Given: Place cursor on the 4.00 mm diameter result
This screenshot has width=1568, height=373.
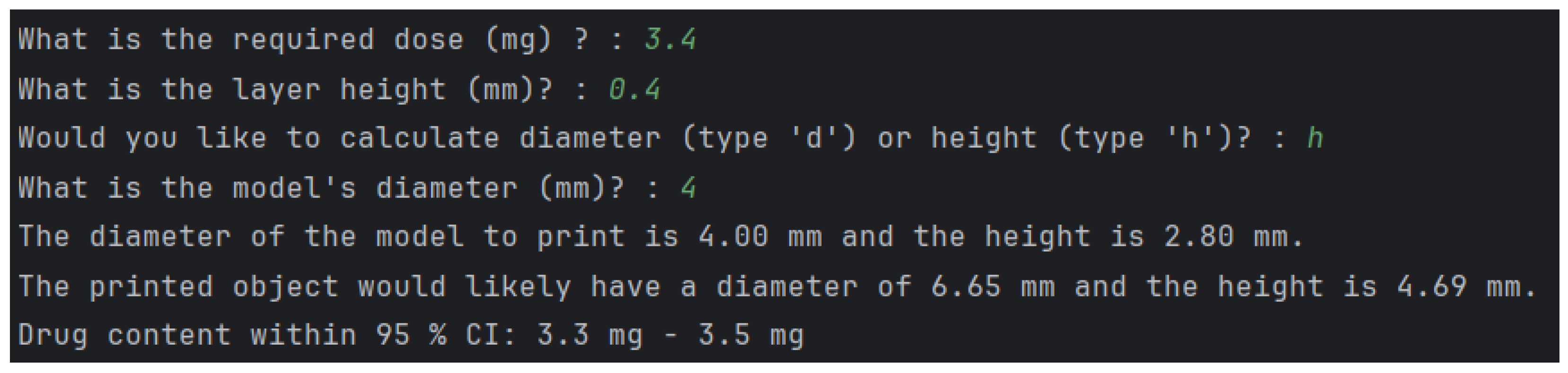Looking at the screenshot, I should tap(760, 237).
